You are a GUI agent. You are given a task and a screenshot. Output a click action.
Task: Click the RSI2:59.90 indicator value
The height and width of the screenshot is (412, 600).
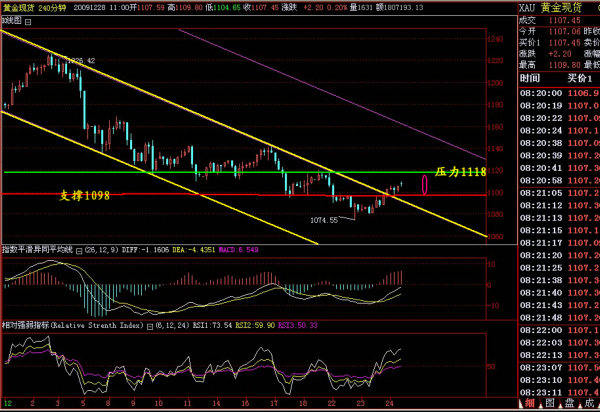(255, 325)
